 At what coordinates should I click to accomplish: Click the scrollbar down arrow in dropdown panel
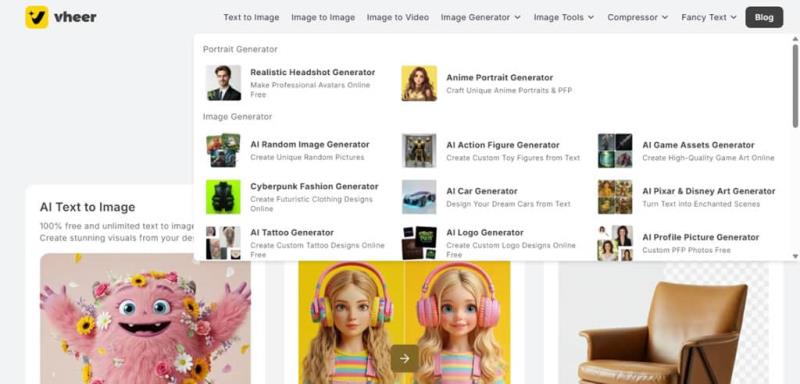tap(795, 256)
